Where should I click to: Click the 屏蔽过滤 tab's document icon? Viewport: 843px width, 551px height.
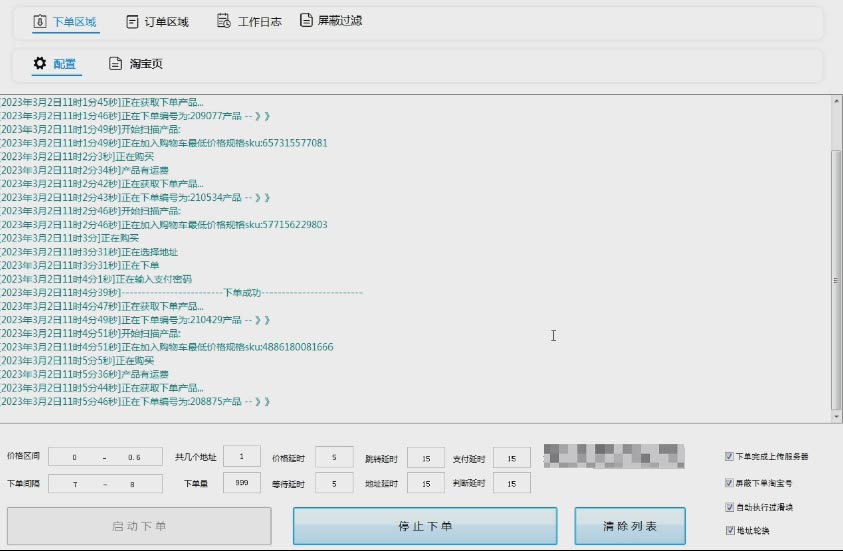click(x=306, y=20)
